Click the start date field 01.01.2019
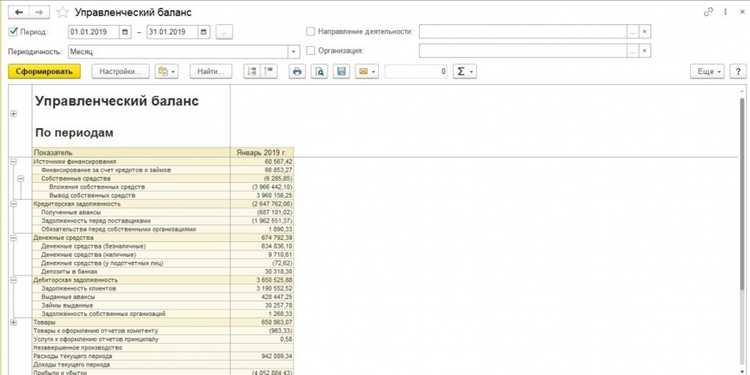Screen dimensions: 750x375 click(94, 32)
